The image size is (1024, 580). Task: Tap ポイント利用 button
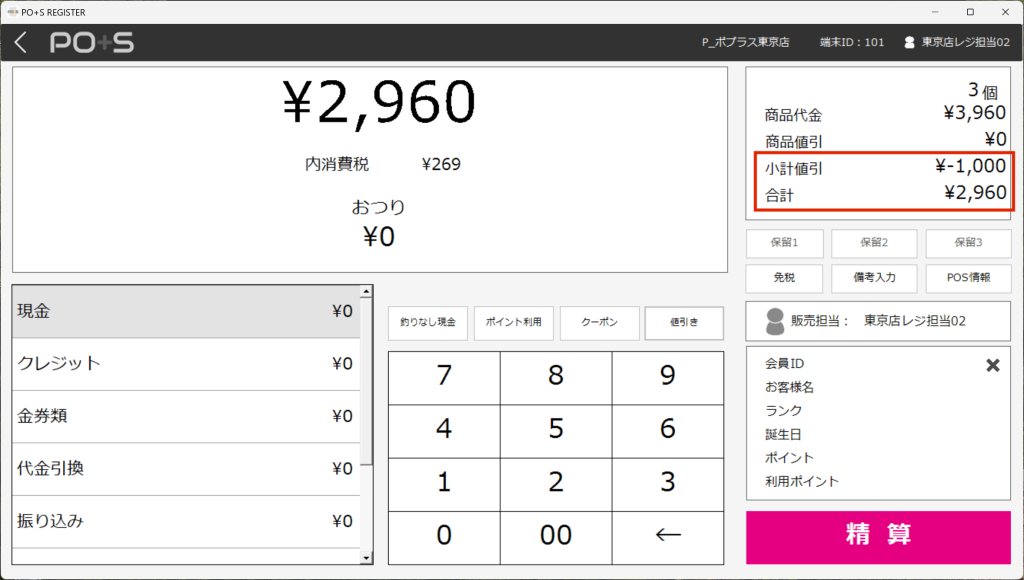click(513, 323)
